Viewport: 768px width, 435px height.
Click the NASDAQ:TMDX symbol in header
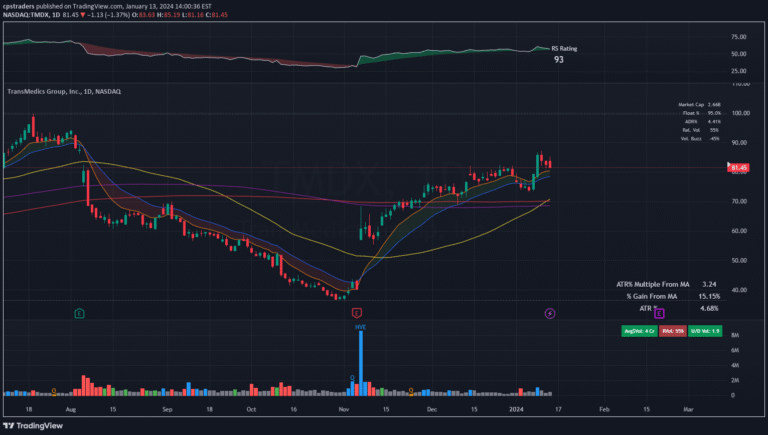click(x=26, y=15)
